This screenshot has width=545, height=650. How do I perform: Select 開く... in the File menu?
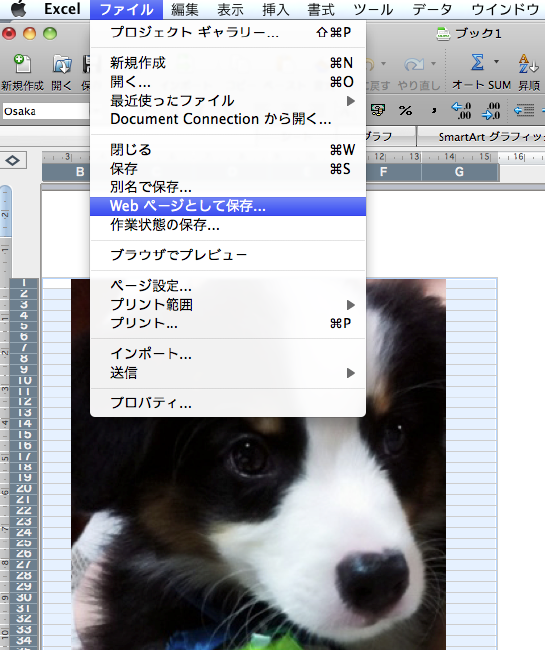point(228,82)
